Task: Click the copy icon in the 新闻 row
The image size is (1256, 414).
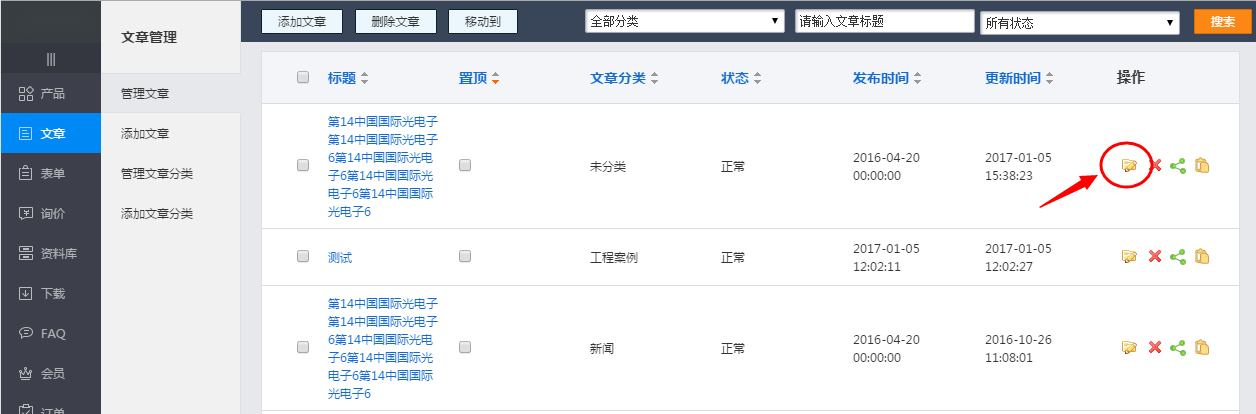Action: [1202, 347]
